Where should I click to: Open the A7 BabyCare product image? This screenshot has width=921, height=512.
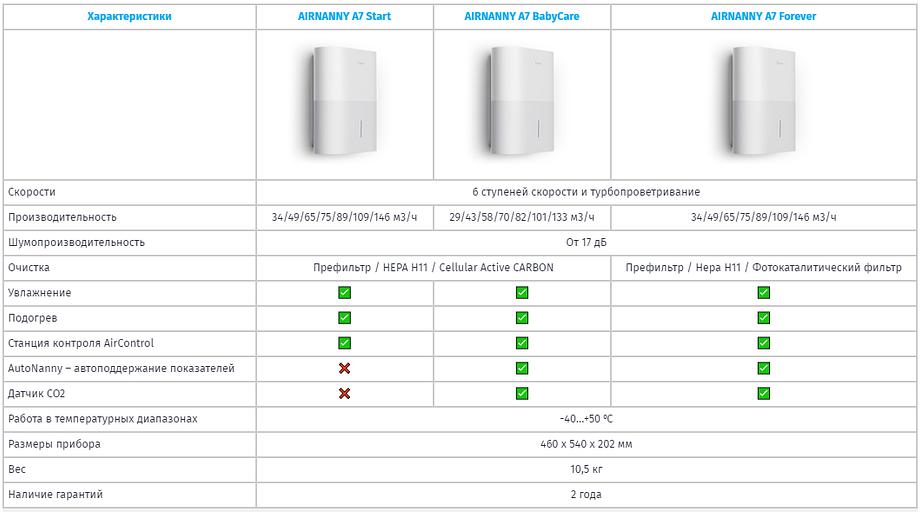(x=521, y=104)
